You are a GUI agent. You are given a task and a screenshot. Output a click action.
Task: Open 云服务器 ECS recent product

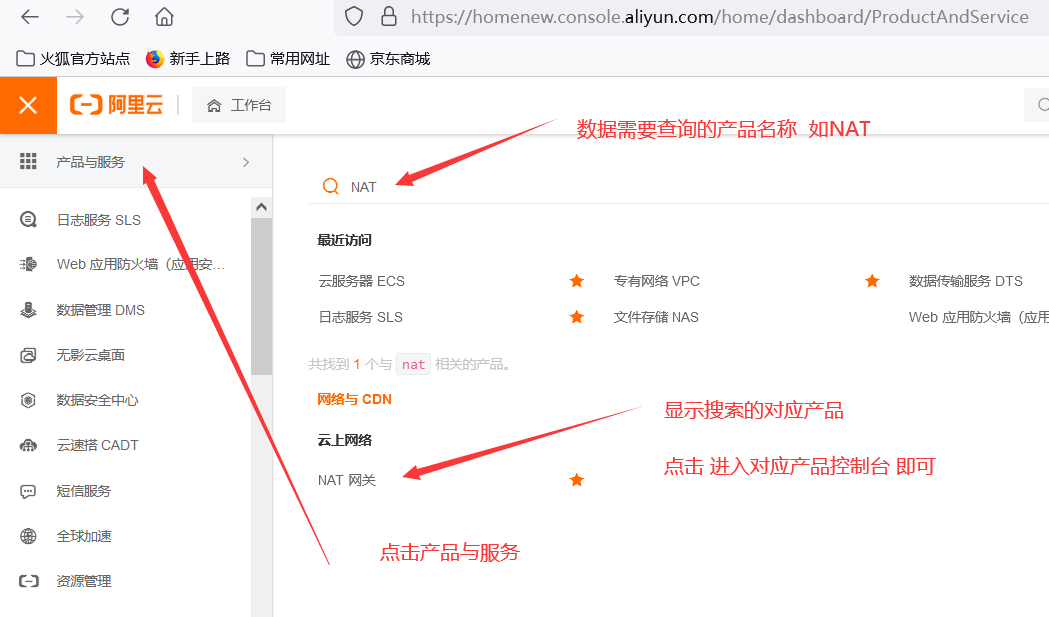(x=361, y=281)
